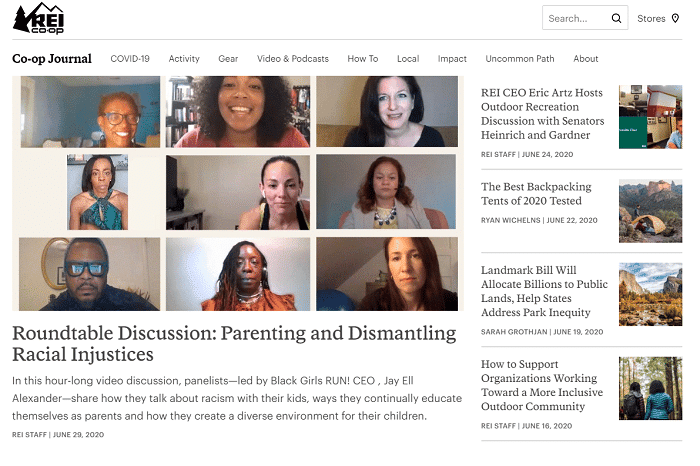Open the Uncommon Path section
700x466 pixels.
click(x=520, y=58)
